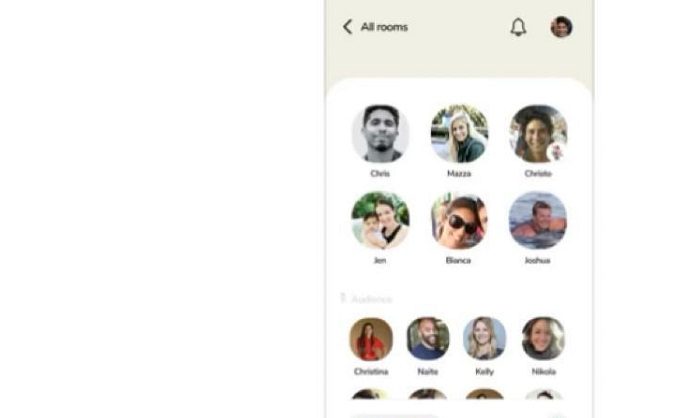Image resolution: width=700 pixels, height=418 pixels.
Task: Tap the Audience section heading
Action: [x=372, y=299]
